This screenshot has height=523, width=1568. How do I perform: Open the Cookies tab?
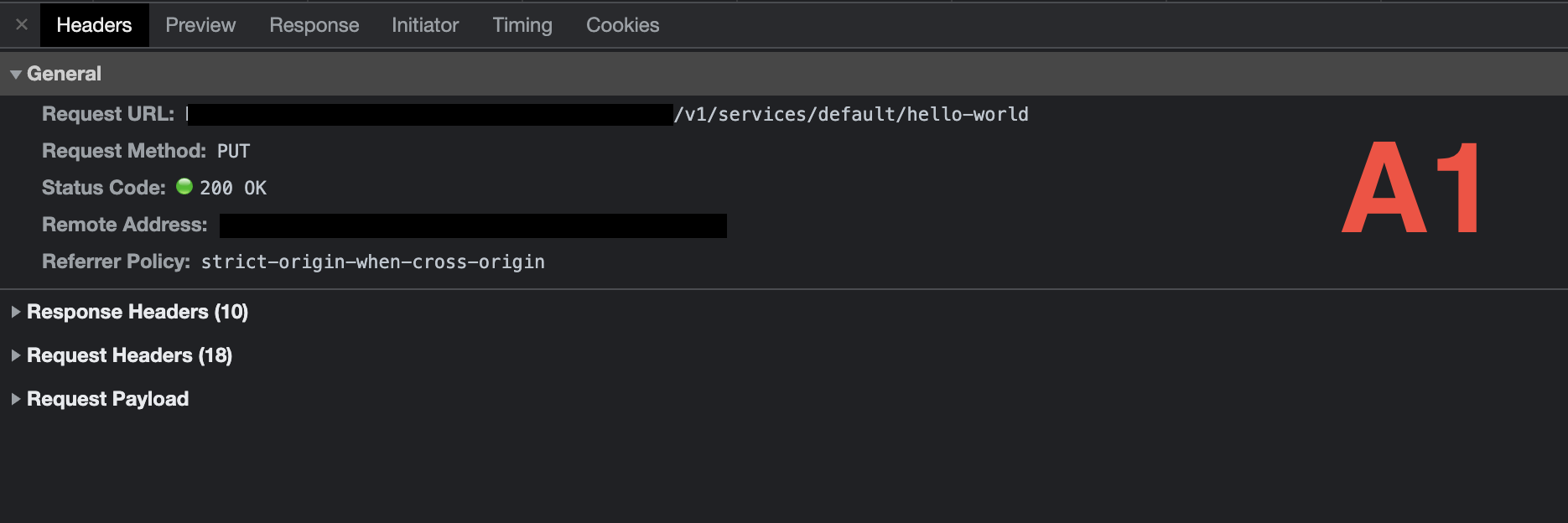[x=621, y=24]
